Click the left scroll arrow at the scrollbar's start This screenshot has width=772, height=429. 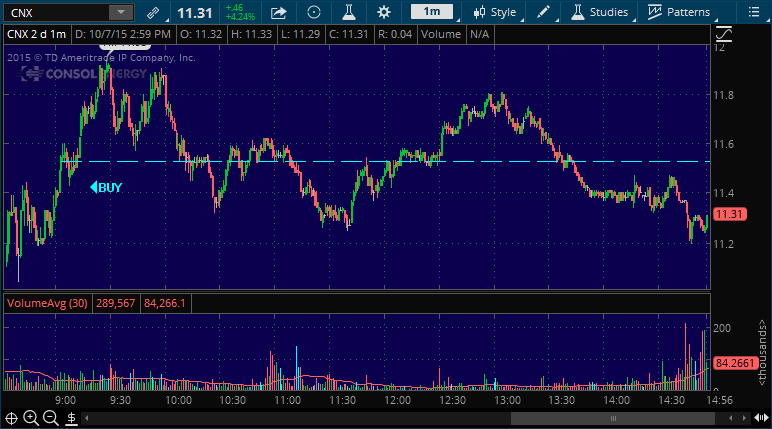tap(87, 419)
